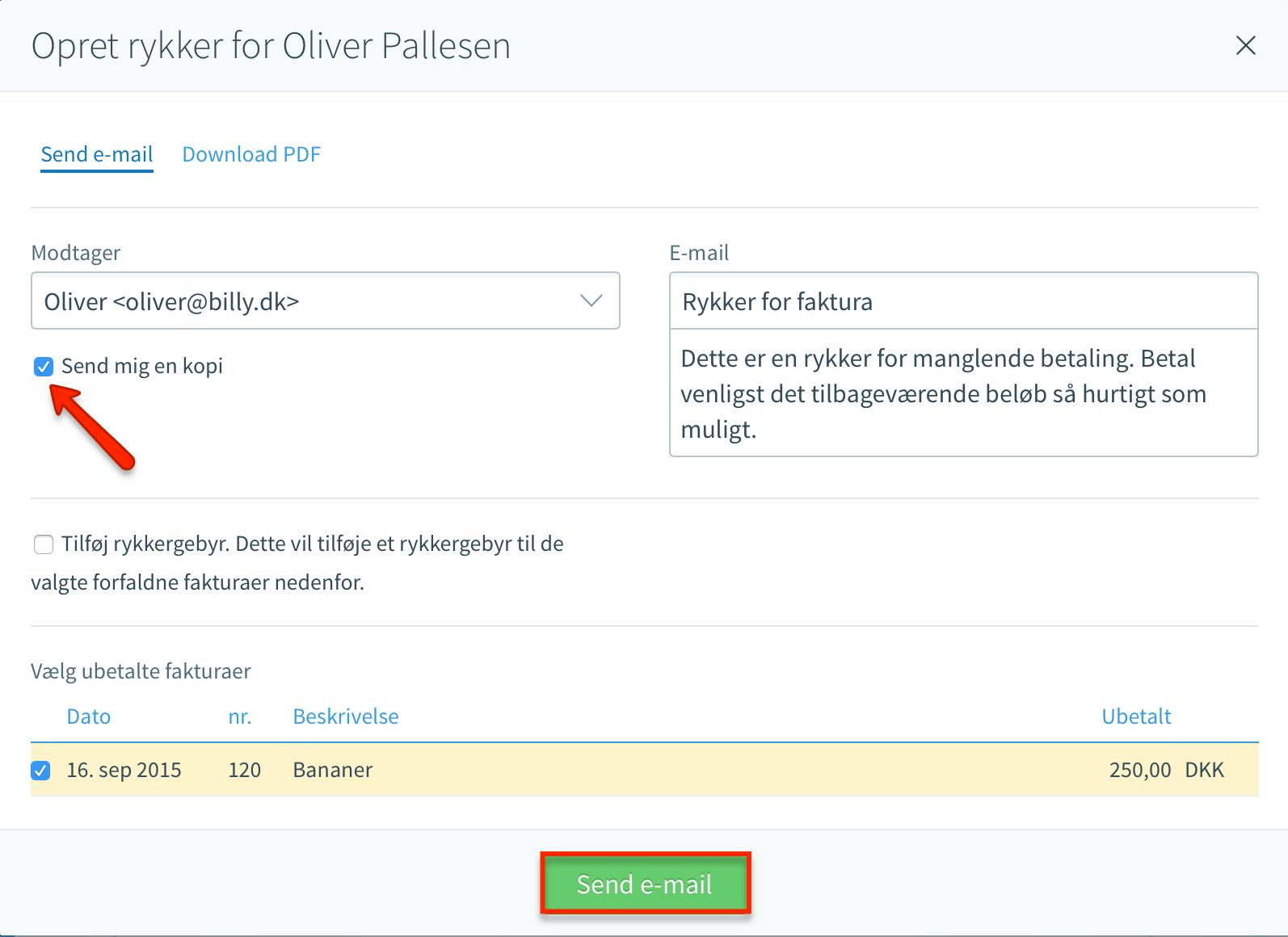
Task: Sort invoices by Beskrivelse column
Action: point(346,716)
